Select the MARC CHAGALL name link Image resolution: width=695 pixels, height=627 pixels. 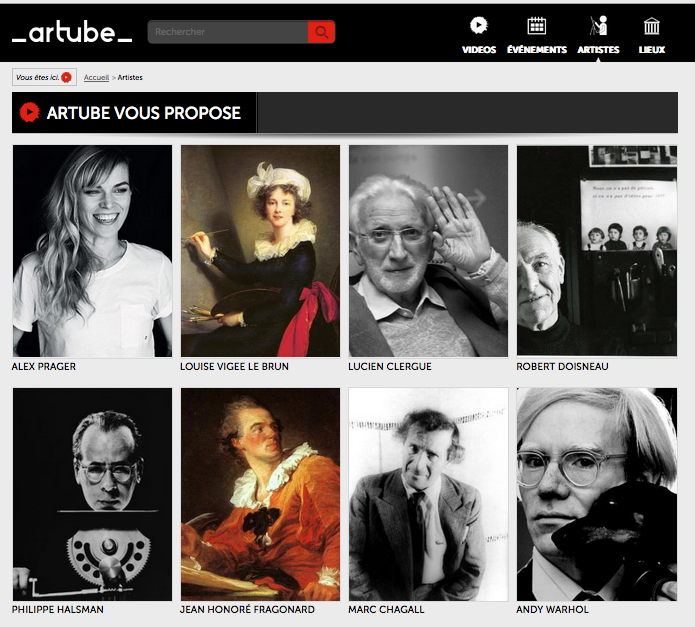point(386,609)
